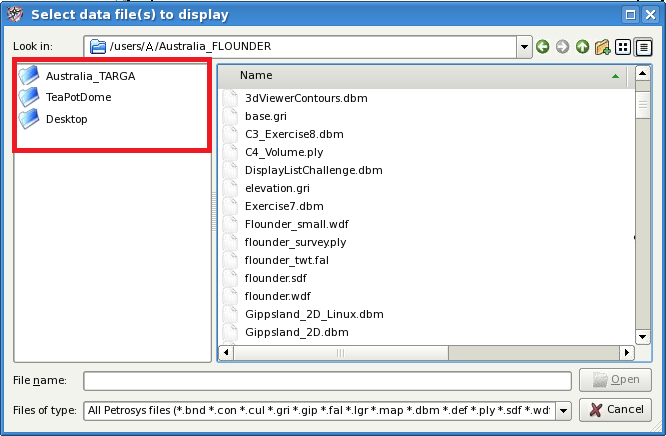Click the Open button

(616, 380)
